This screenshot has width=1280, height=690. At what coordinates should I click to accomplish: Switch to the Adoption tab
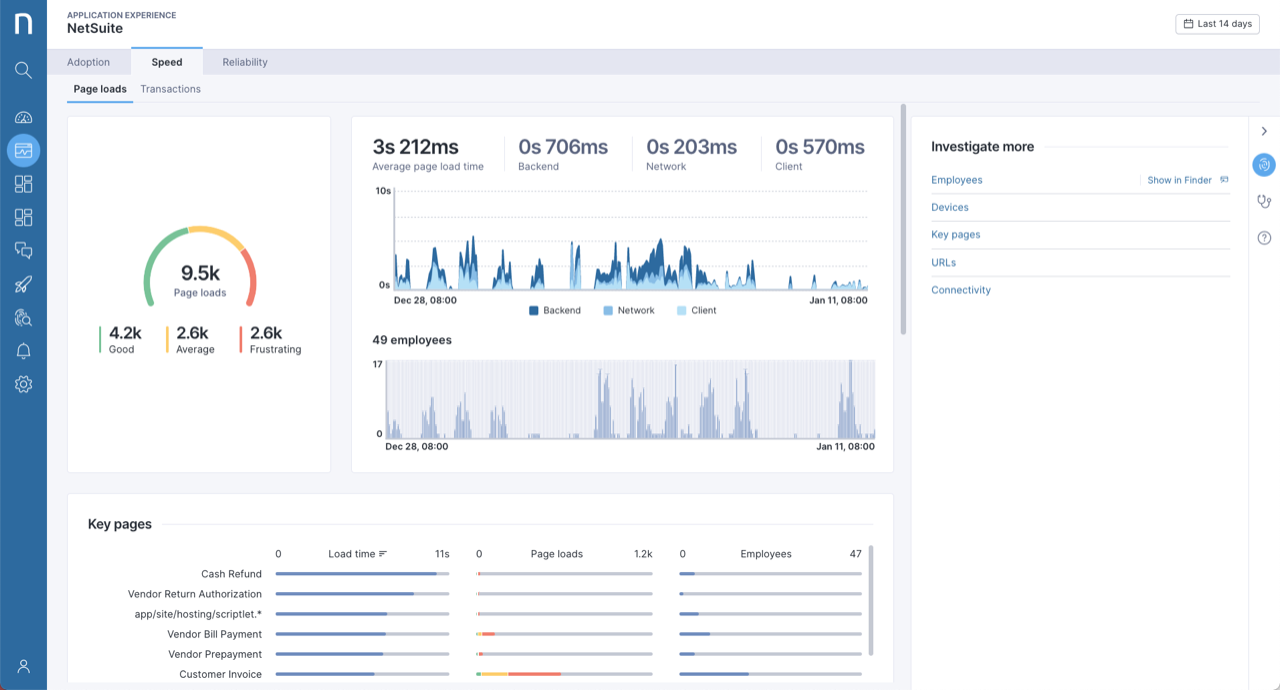point(88,62)
